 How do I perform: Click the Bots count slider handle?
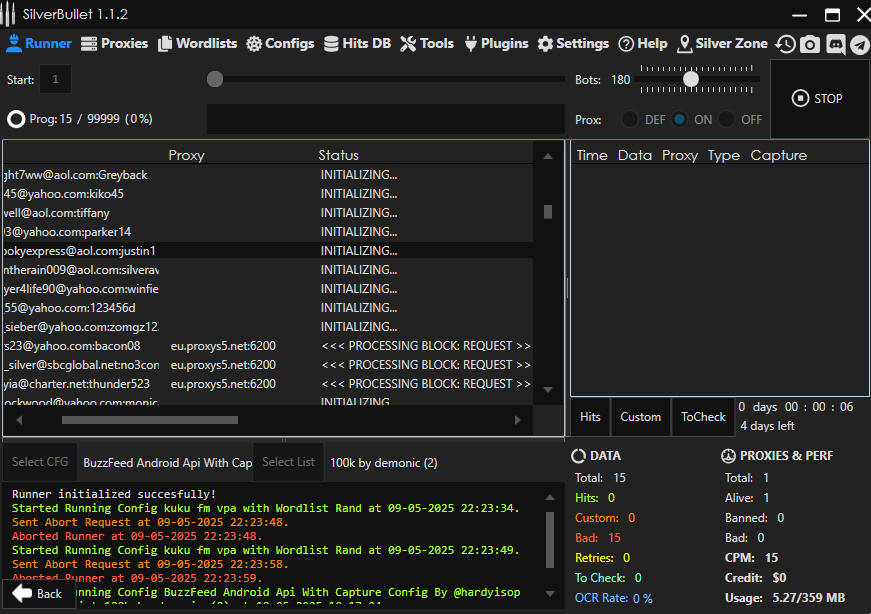[x=690, y=79]
